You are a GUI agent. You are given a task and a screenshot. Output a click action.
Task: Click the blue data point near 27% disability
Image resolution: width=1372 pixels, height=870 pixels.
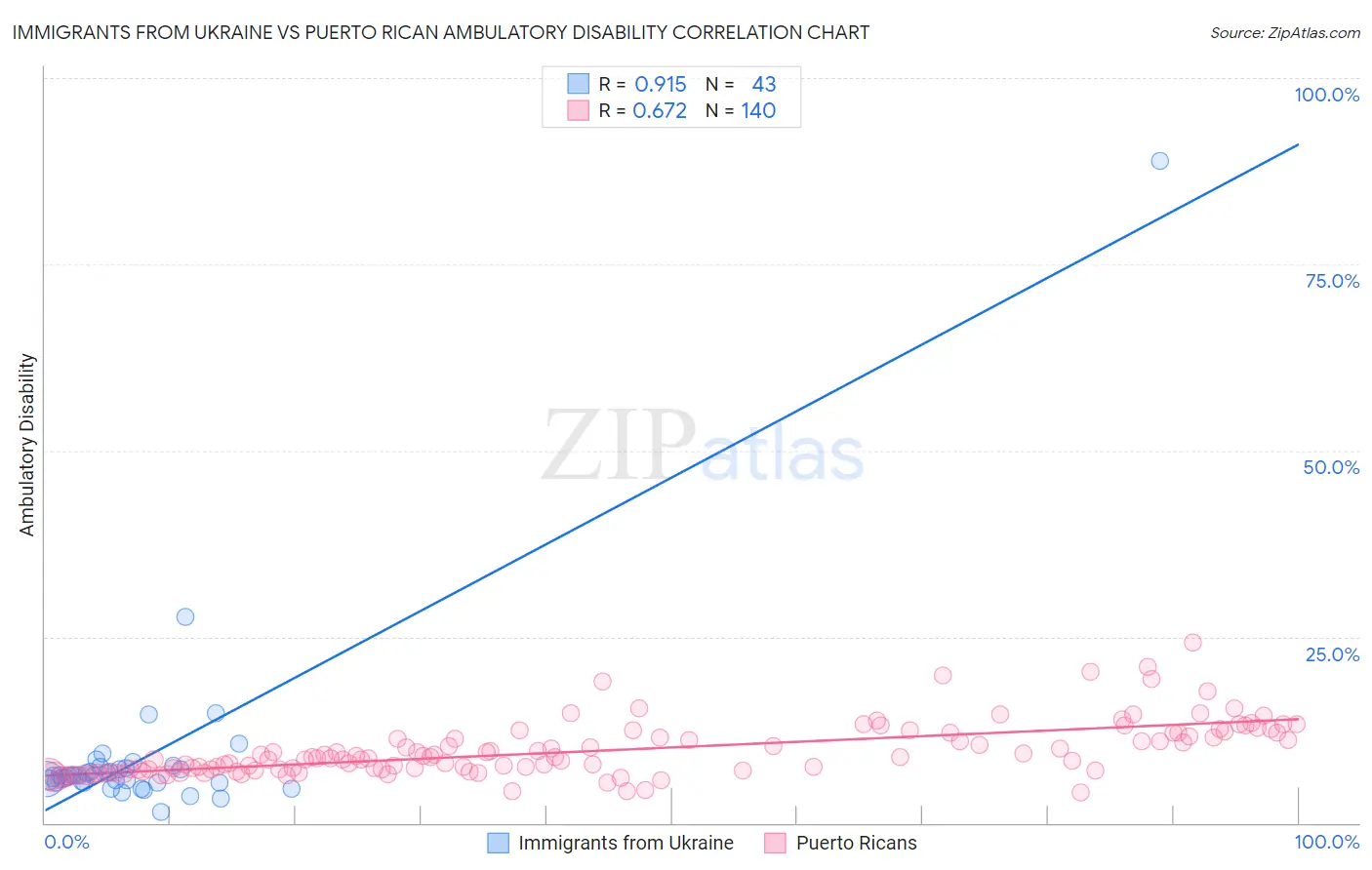pos(185,616)
